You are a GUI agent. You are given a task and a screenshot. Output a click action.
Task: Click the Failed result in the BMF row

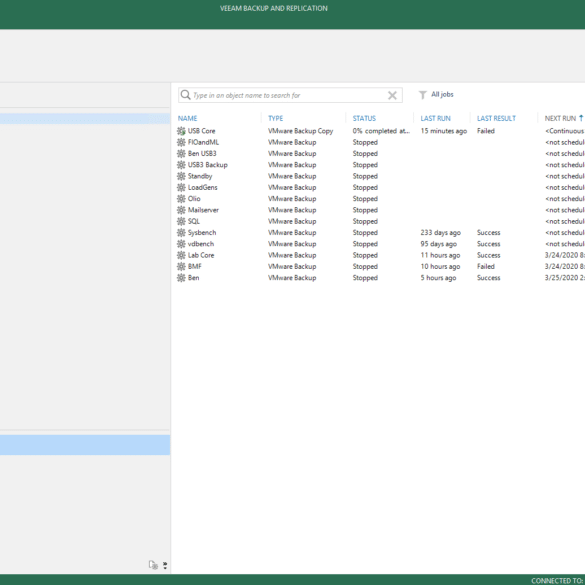point(486,266)
